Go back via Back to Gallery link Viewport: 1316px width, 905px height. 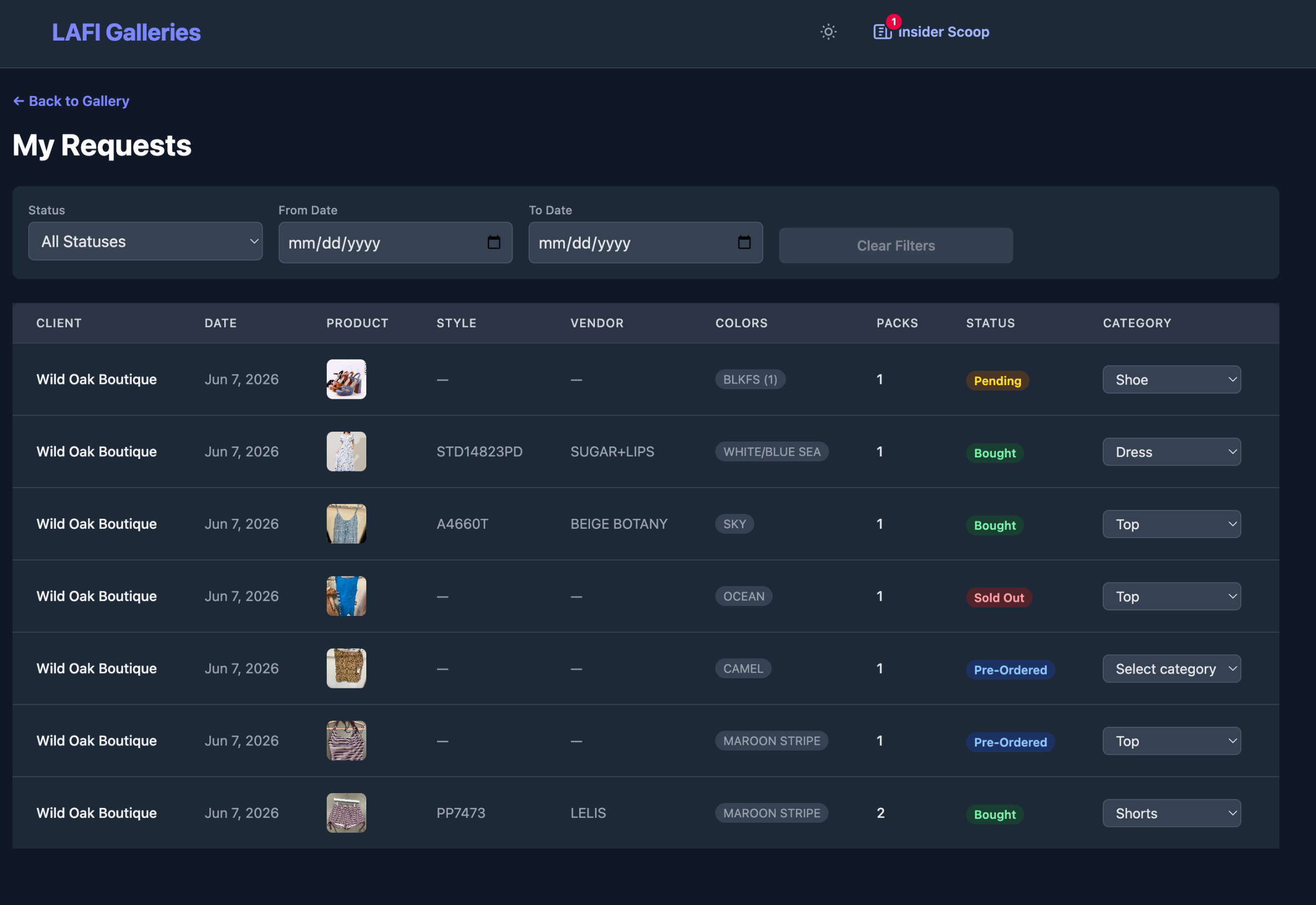coord(71,101)
